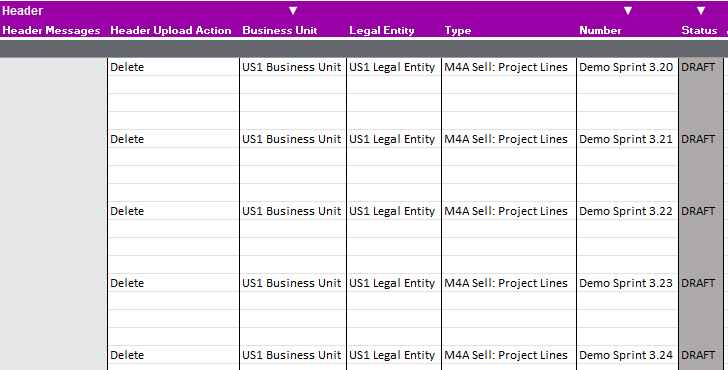Select the Header Upload Action column heading
Image resolution: width=728 pixels, height=370 pixels.
coord(171,31)
